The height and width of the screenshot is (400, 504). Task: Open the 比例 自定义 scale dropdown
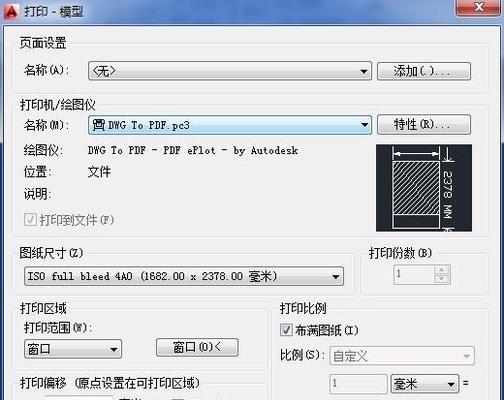[x=402, y=356]
